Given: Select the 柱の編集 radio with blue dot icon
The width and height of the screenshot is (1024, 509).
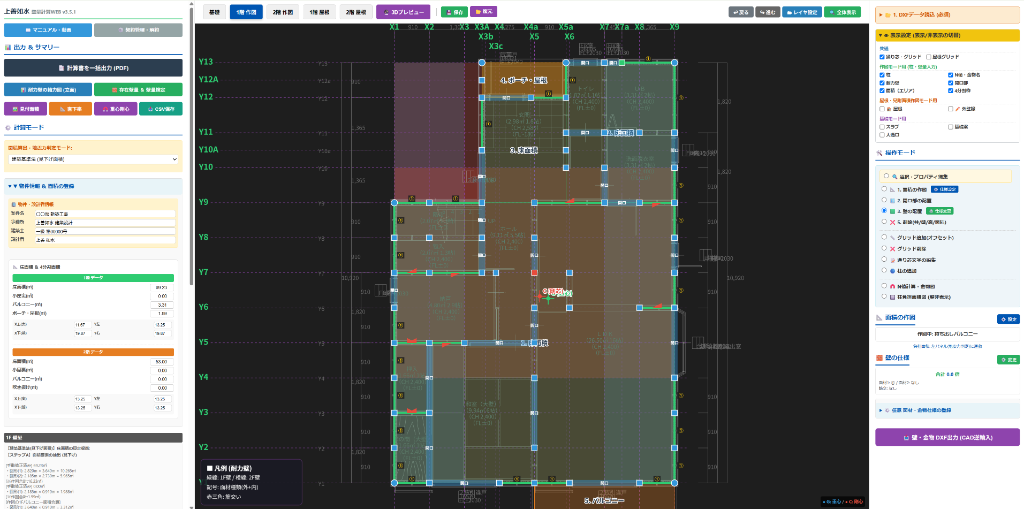Looking at the screenshot, I should [884, 270].
